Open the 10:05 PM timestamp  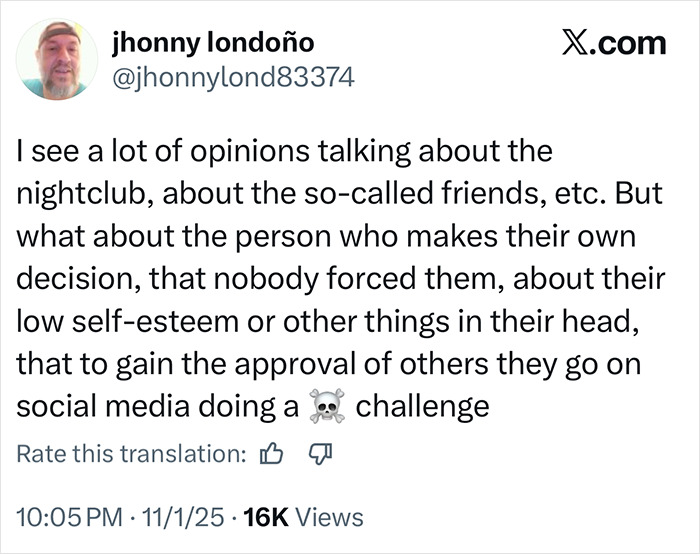coord(66,517)
